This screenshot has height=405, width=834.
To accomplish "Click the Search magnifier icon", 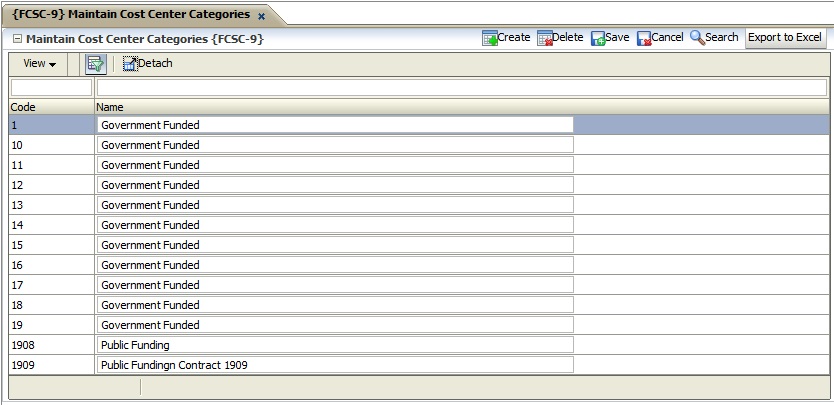I will (697, 38).
